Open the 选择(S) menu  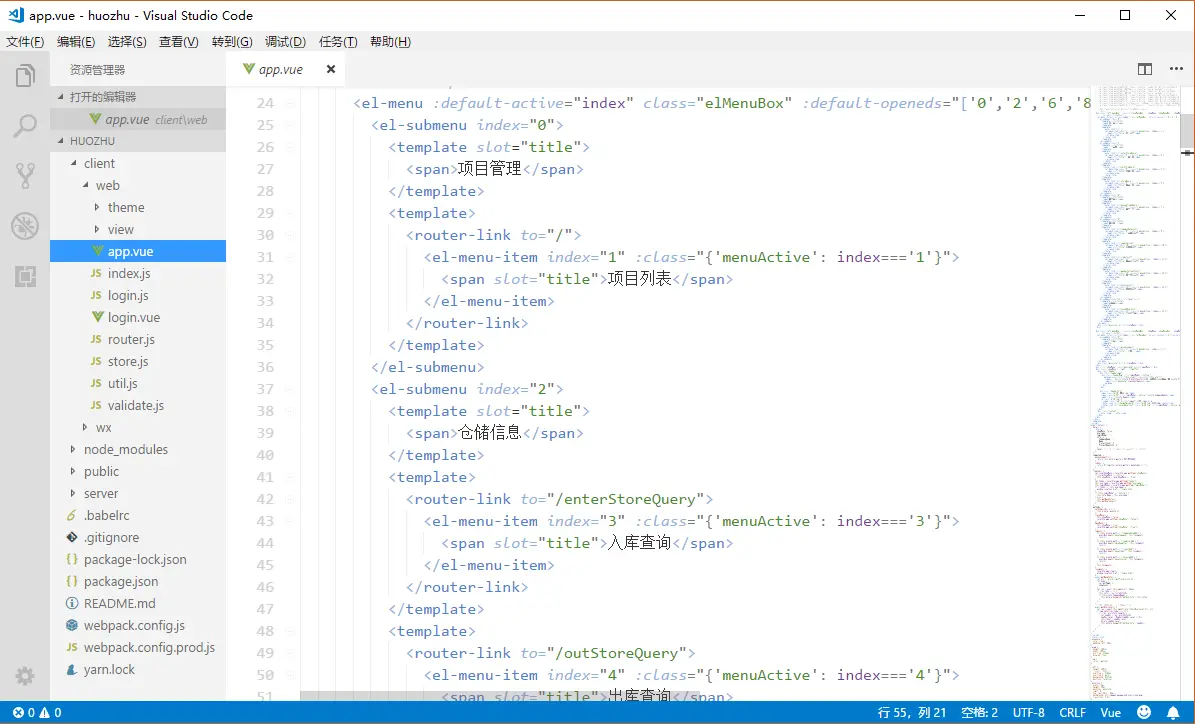[x=127, y=42]
